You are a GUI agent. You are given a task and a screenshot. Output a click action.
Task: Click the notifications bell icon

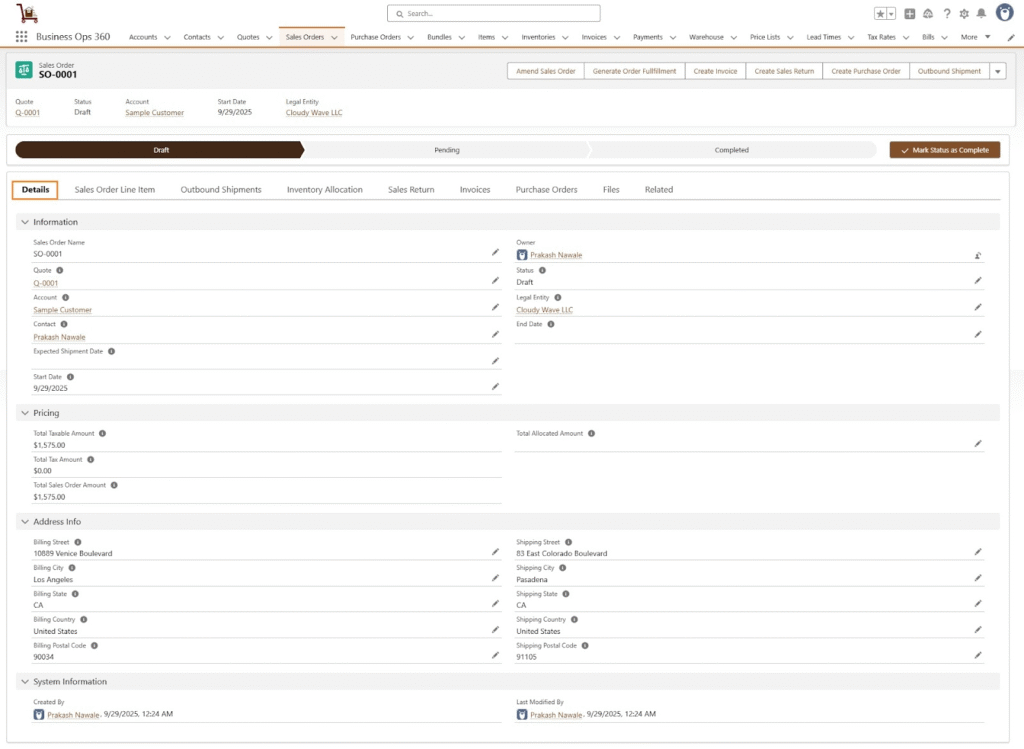click(x=981, y=14)
